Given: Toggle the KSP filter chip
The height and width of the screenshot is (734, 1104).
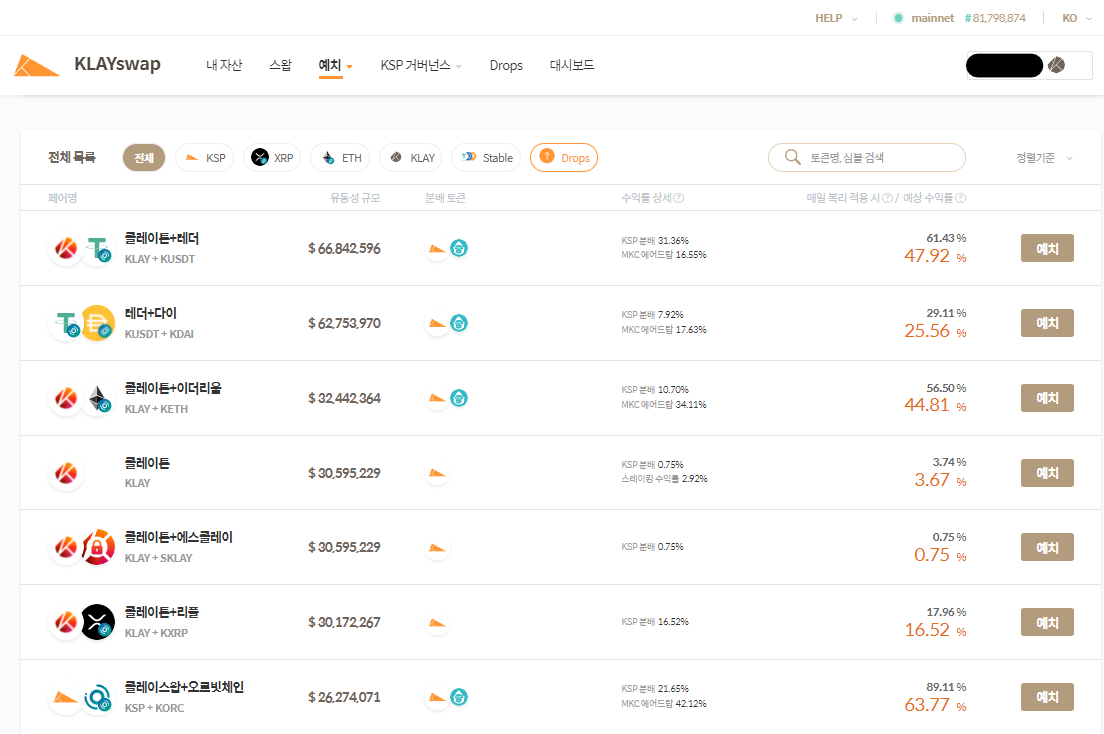Looking at the screenshot, I should click(x=204, y=158).
